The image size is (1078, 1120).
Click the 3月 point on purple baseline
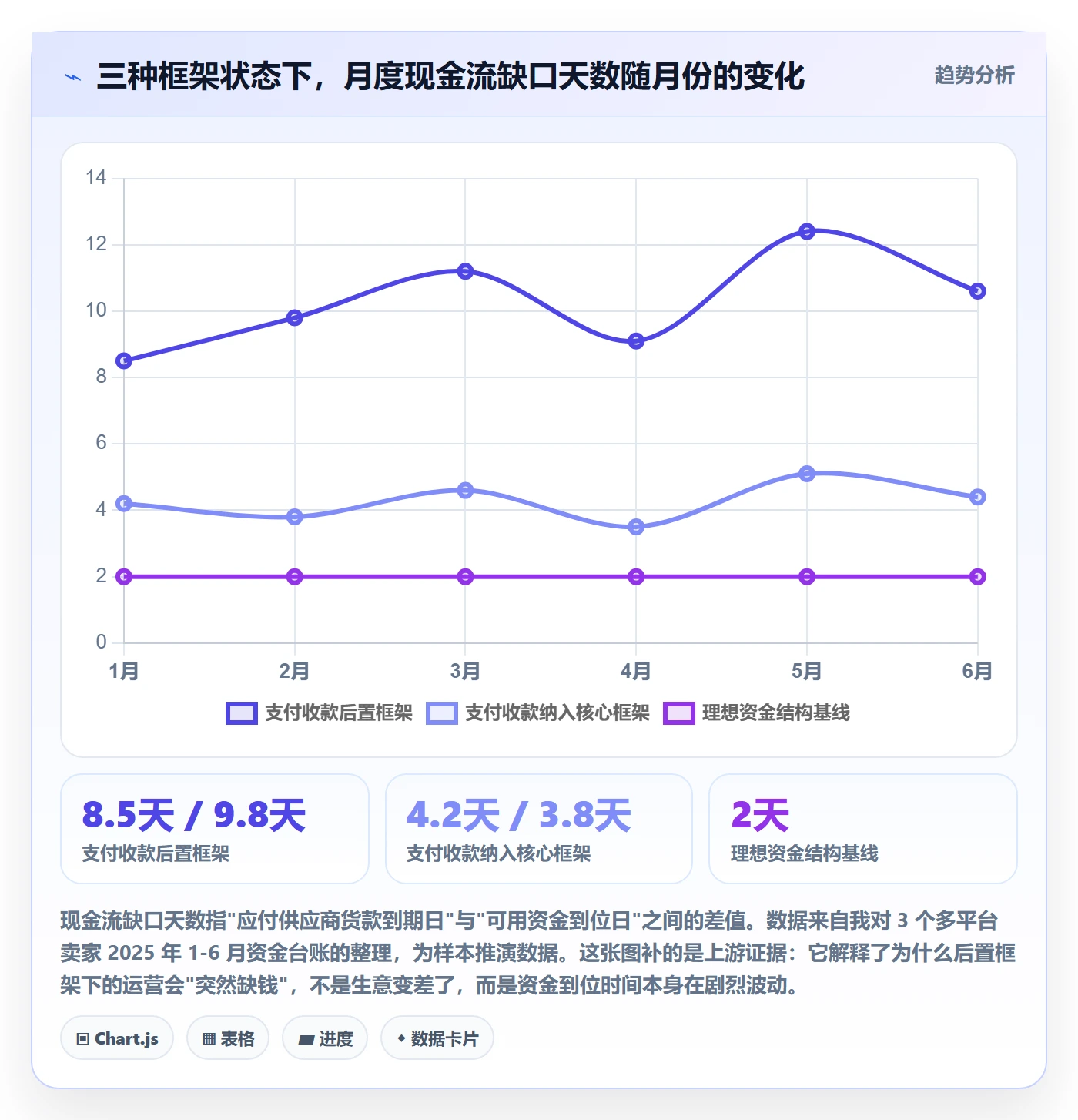click(x=465, y=576)
